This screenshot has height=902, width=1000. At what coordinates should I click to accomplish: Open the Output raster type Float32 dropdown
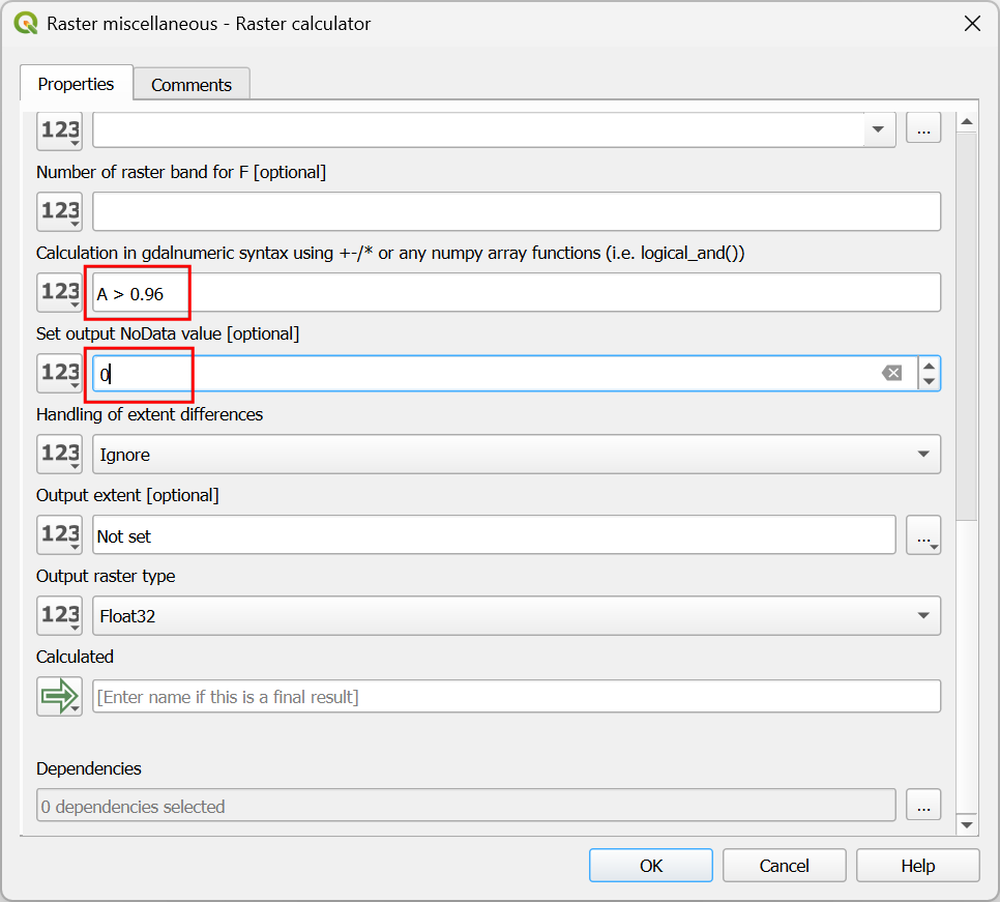(x=517, y=616)
